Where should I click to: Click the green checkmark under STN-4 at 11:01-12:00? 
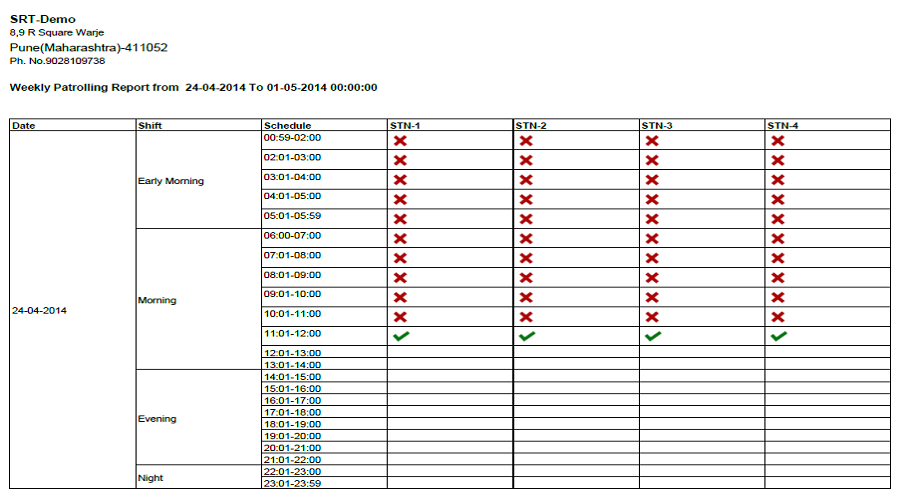coord(778,337)
